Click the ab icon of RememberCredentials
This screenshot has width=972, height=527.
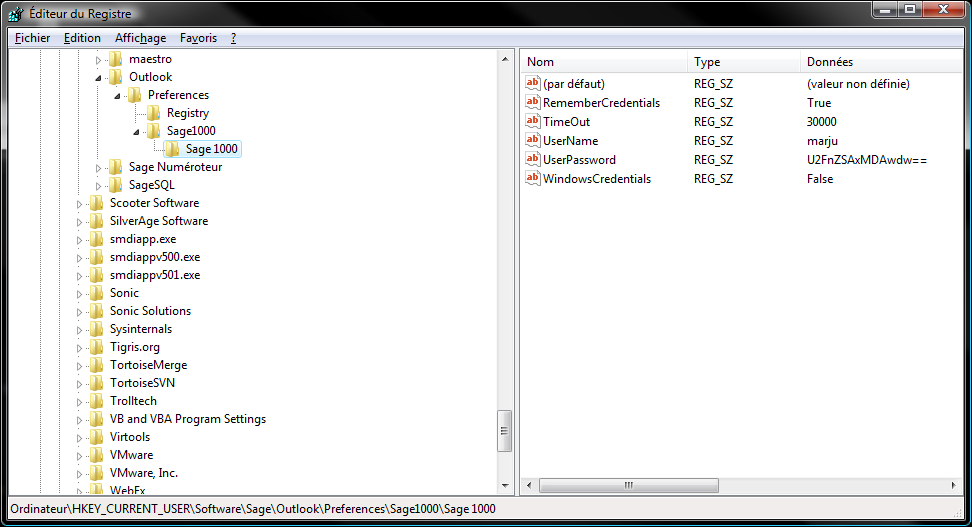click(532, 102)
